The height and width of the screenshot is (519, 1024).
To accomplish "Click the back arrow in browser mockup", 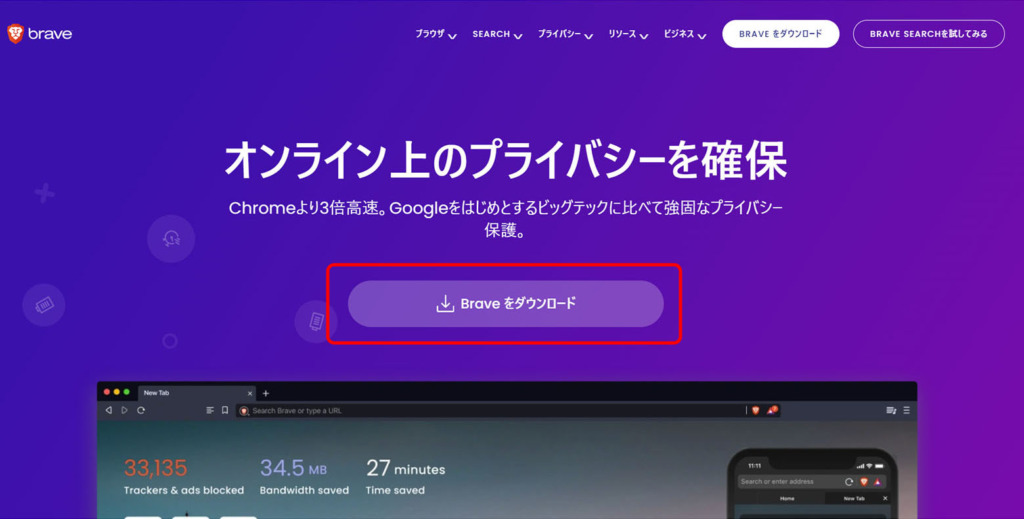I will [108, 410].
